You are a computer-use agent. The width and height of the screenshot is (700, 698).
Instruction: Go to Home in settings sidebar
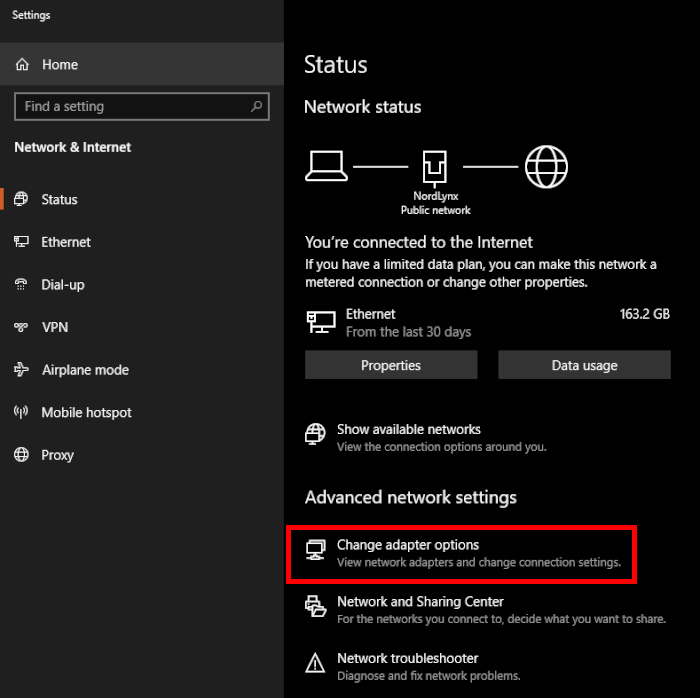tap(142, 65)
